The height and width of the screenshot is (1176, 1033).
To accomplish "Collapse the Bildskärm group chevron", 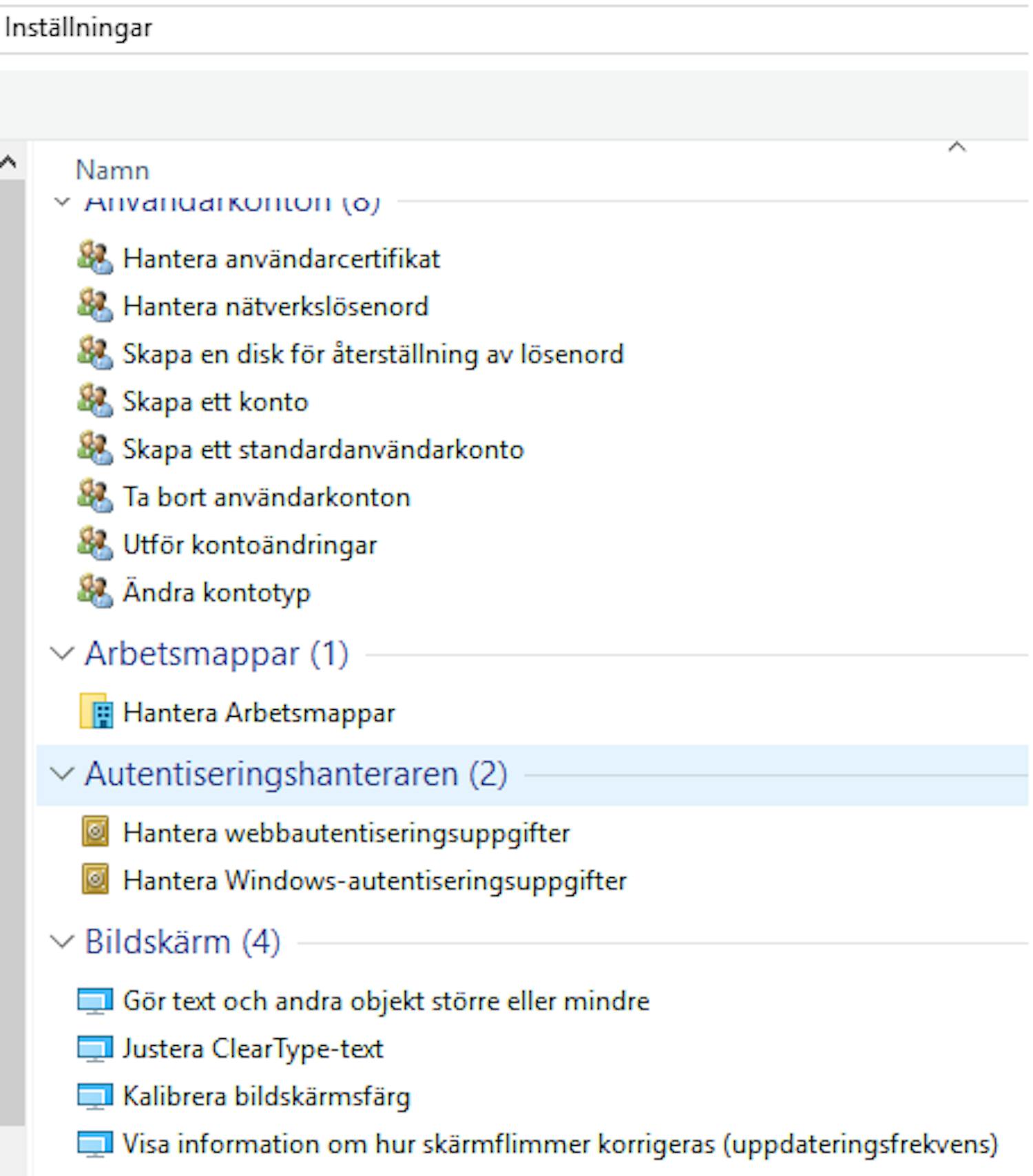I will click(x=62, y=941).
